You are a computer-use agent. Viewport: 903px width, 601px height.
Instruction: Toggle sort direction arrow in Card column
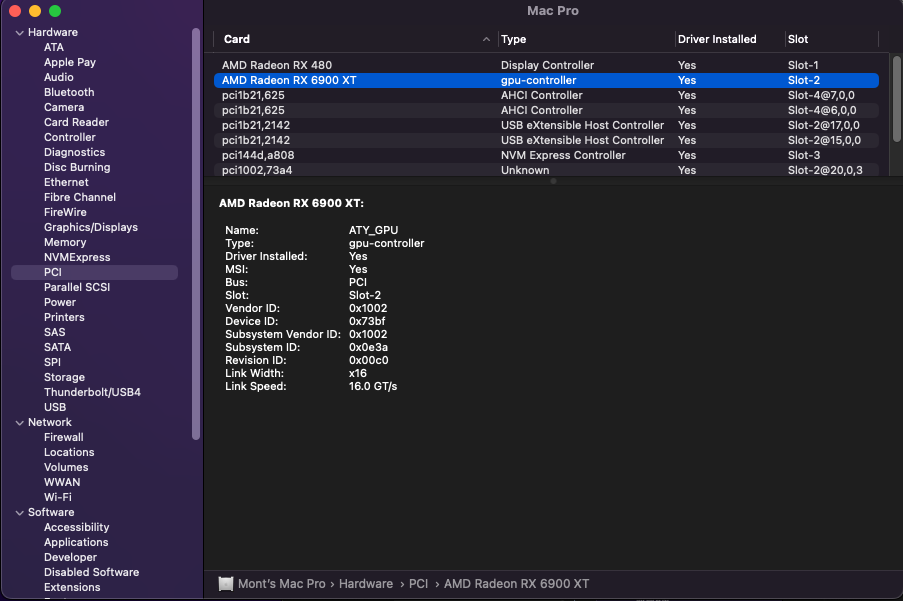pos(487,39)
